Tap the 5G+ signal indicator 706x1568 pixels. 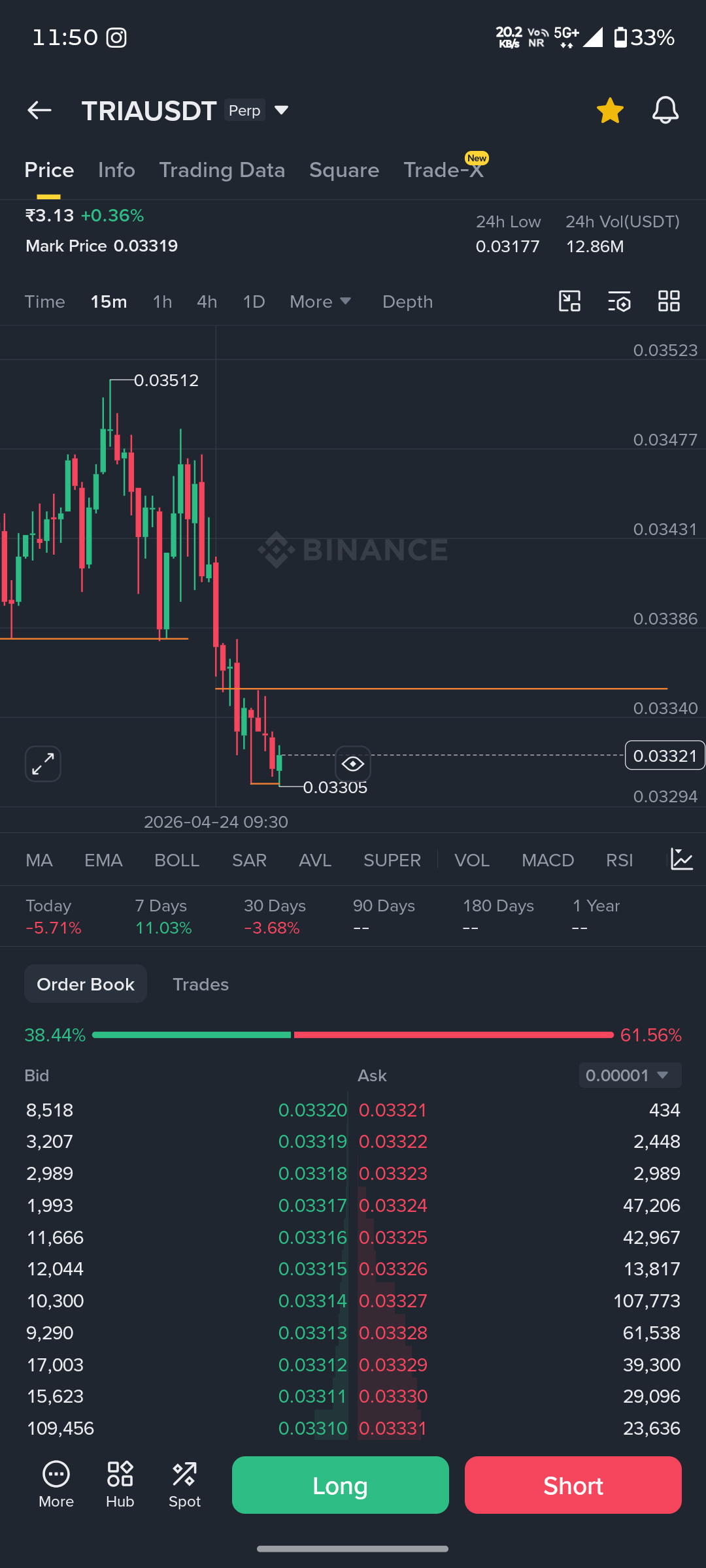[566, 37]
